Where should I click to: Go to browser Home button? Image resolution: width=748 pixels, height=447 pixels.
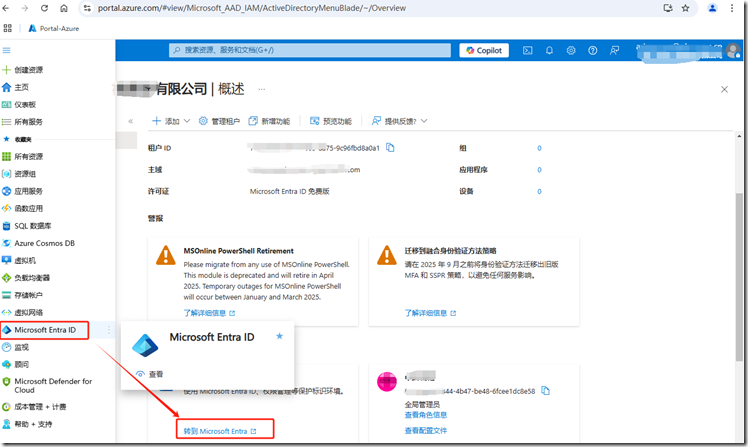click(64, 8)
